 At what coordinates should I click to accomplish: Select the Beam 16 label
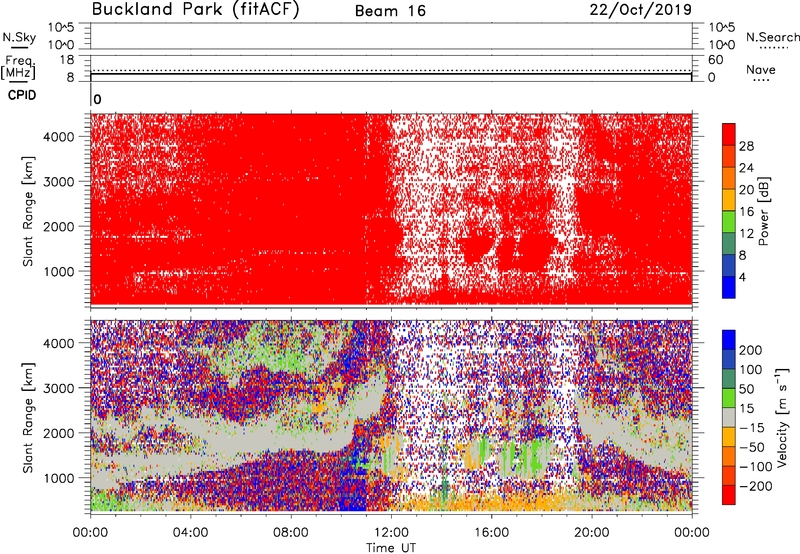pyautogui.click(x=390, y=11)
